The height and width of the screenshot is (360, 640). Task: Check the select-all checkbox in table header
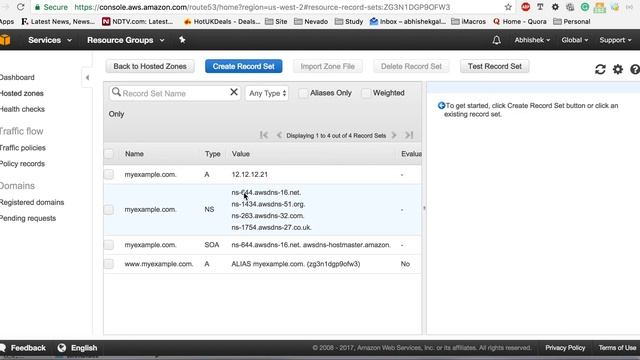(x=109, y=154)
